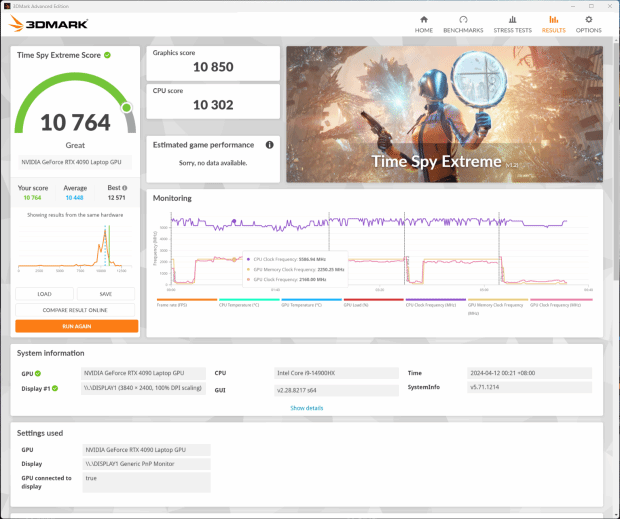Click the purple CPU clock marker on the monitoring graph
620x519 pixels.
[x=234, y=221]
